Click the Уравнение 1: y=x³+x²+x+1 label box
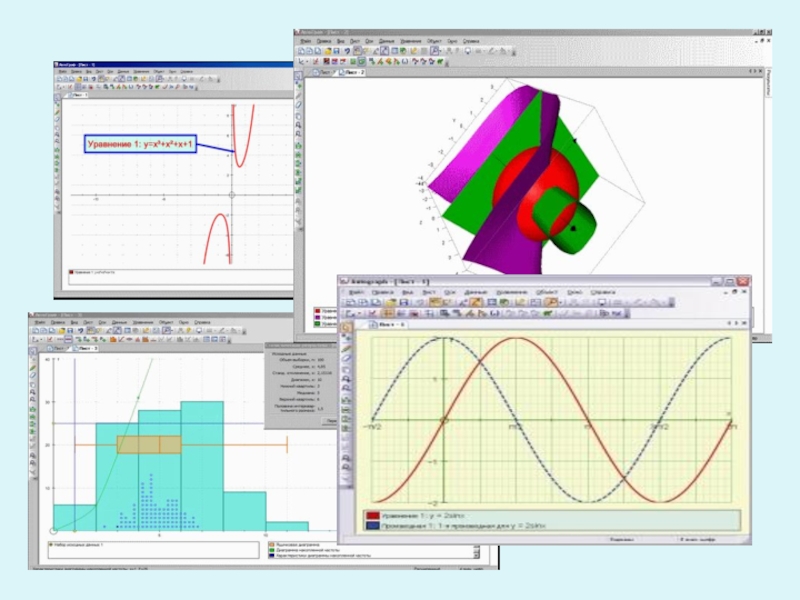The height and width of the screenshot is (600, 800). (140, 144)
